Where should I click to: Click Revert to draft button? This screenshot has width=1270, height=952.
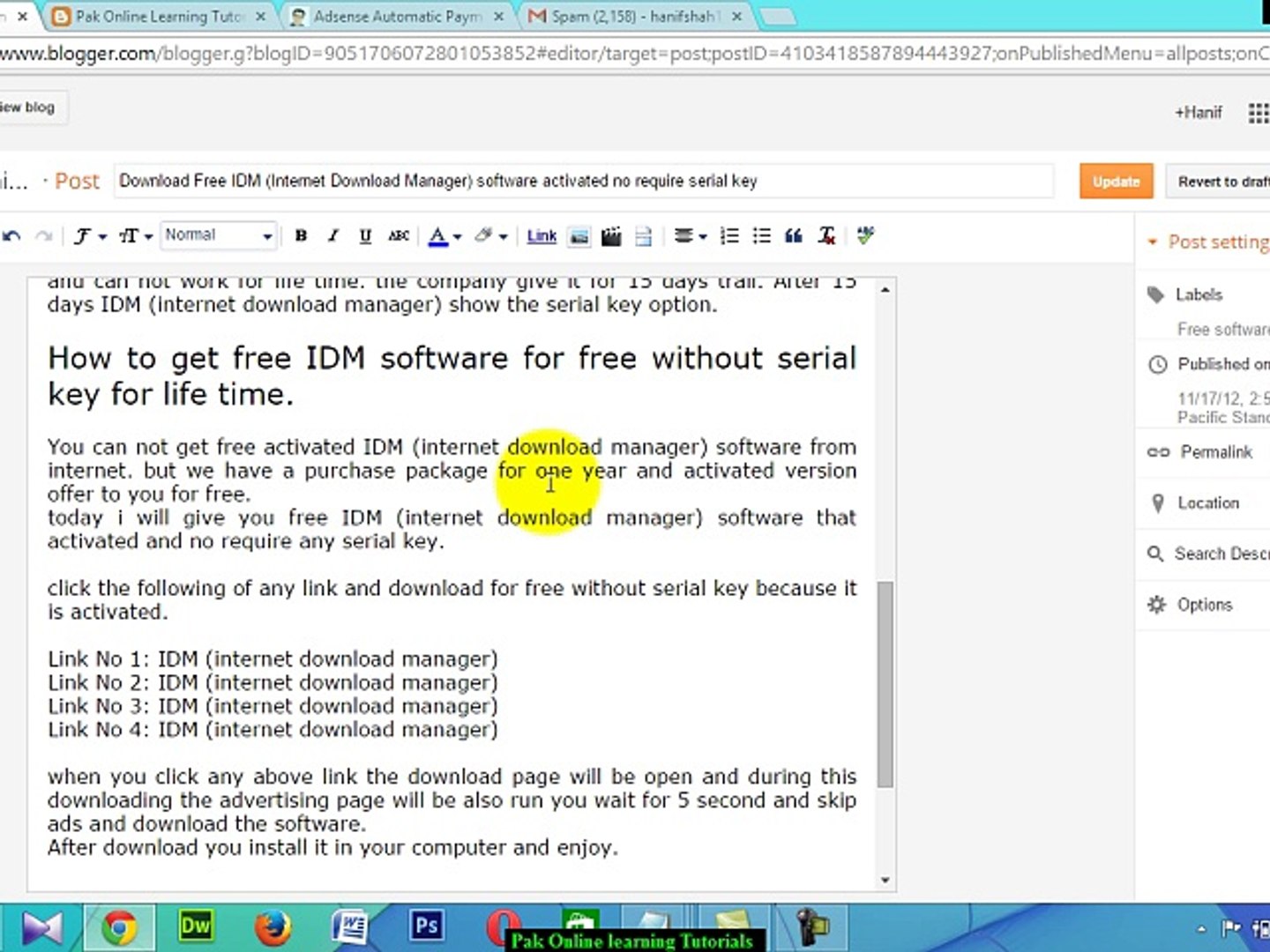(x=1218, y=182)
